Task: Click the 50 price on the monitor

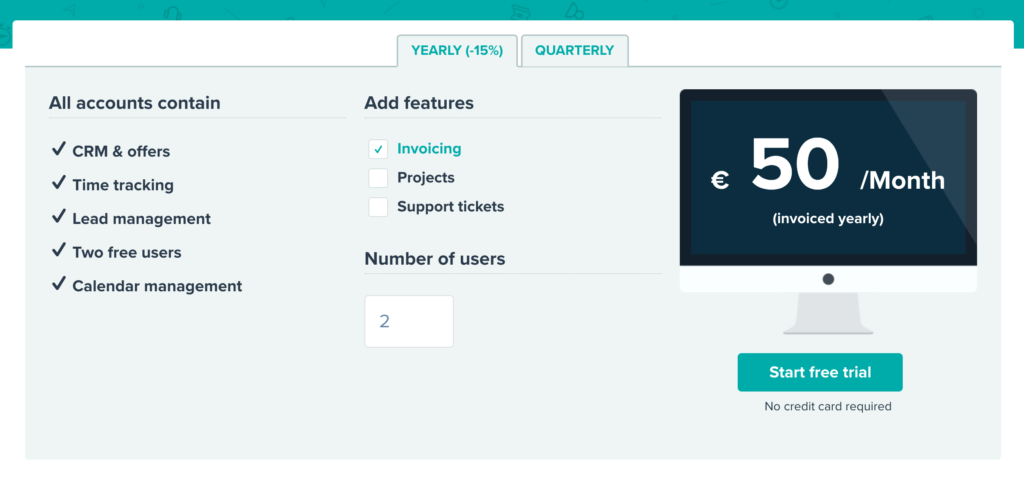Action: pos(795,165)
